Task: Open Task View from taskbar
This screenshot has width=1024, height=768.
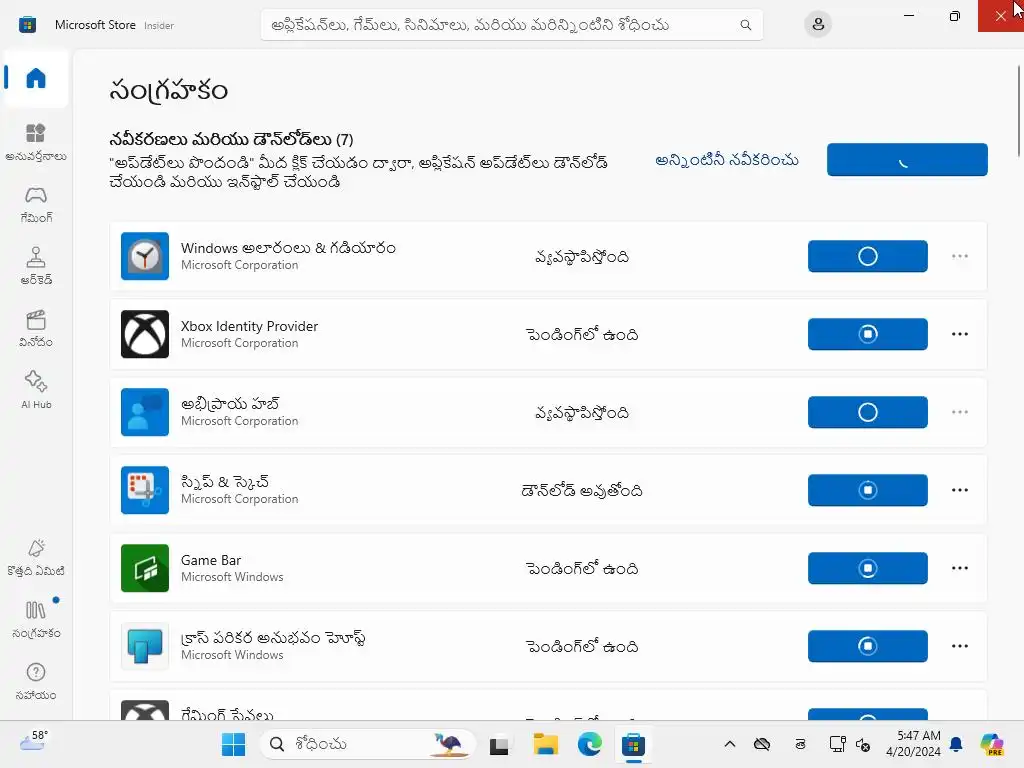Action: point(499,744)
